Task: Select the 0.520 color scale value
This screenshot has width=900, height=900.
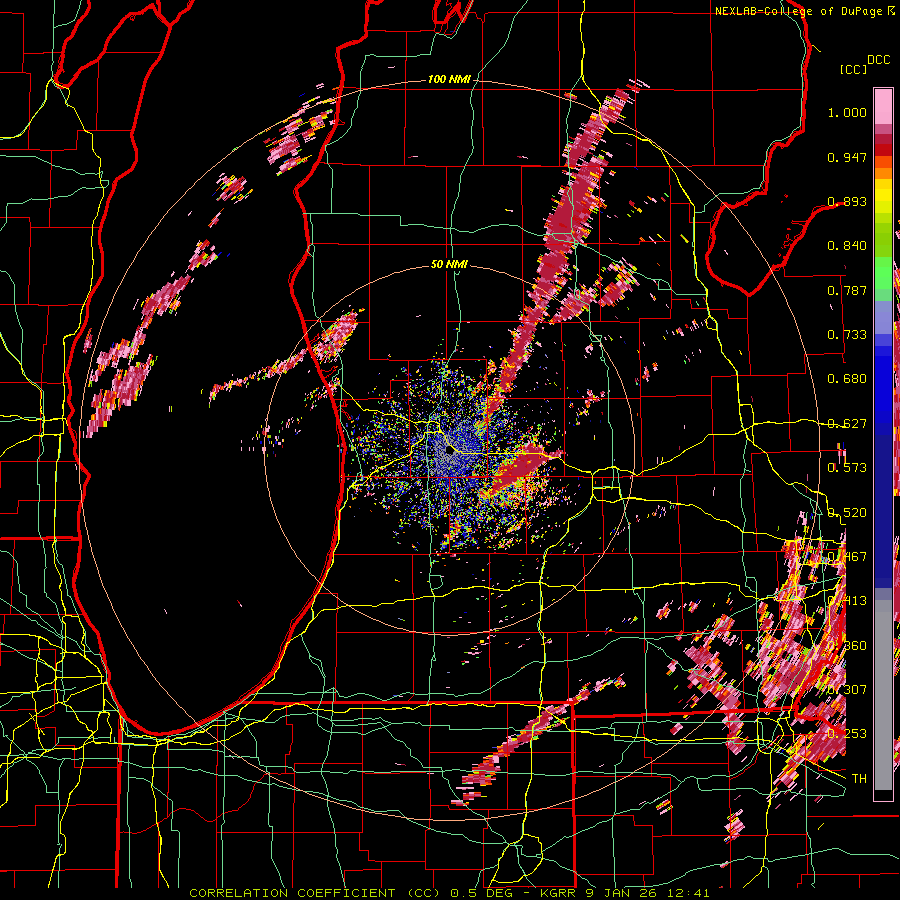Action: (x=847, y=513)
